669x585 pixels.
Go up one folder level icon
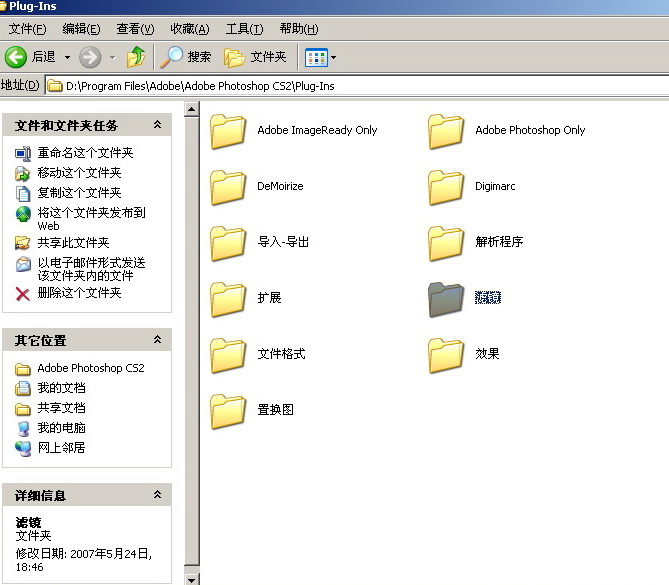tap(136, 57)
